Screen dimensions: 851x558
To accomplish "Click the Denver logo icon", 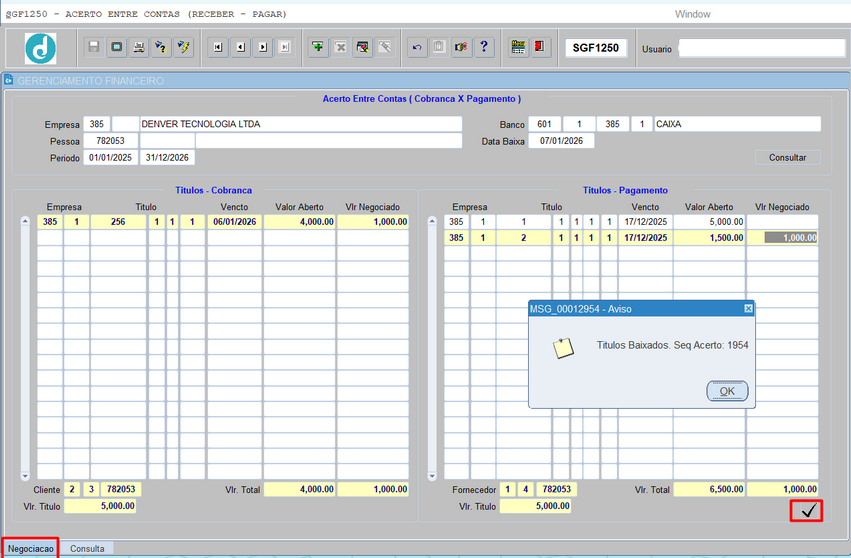I will [x=41, y=48].
